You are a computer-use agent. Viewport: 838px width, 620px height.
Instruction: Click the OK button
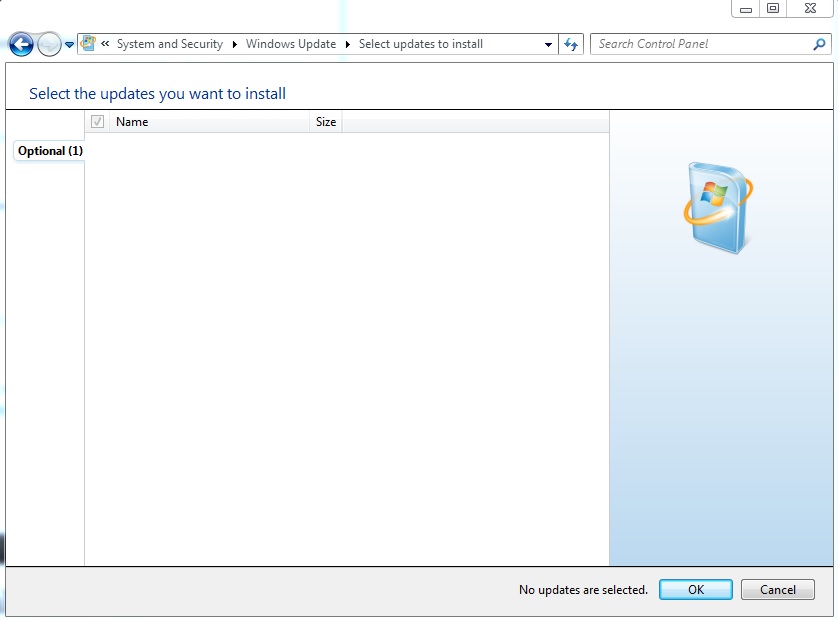(x=695, y=590)
